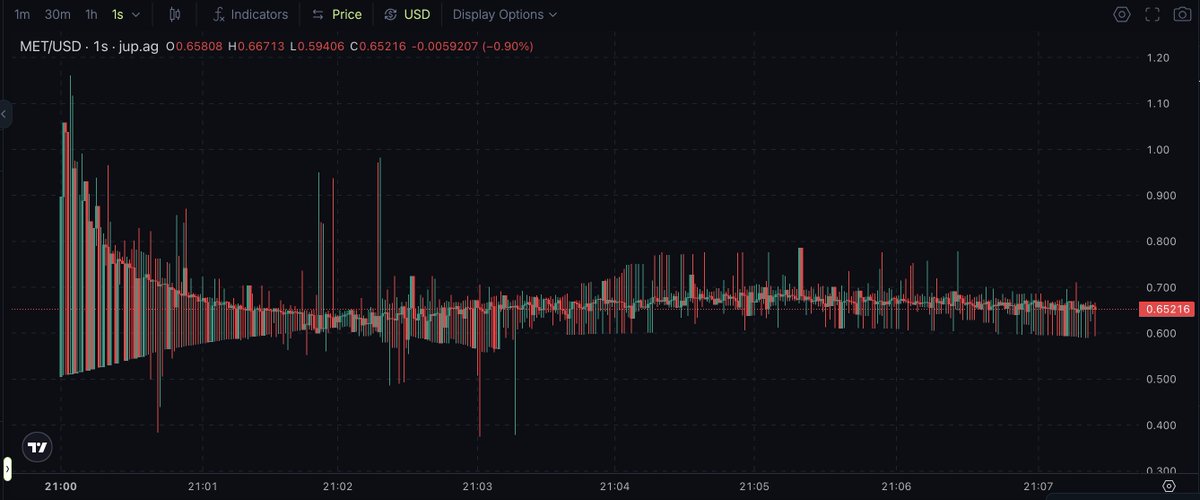Screen dimensions: 1200x500
Task: Click the TradingView logo
Action: [38, 448]
